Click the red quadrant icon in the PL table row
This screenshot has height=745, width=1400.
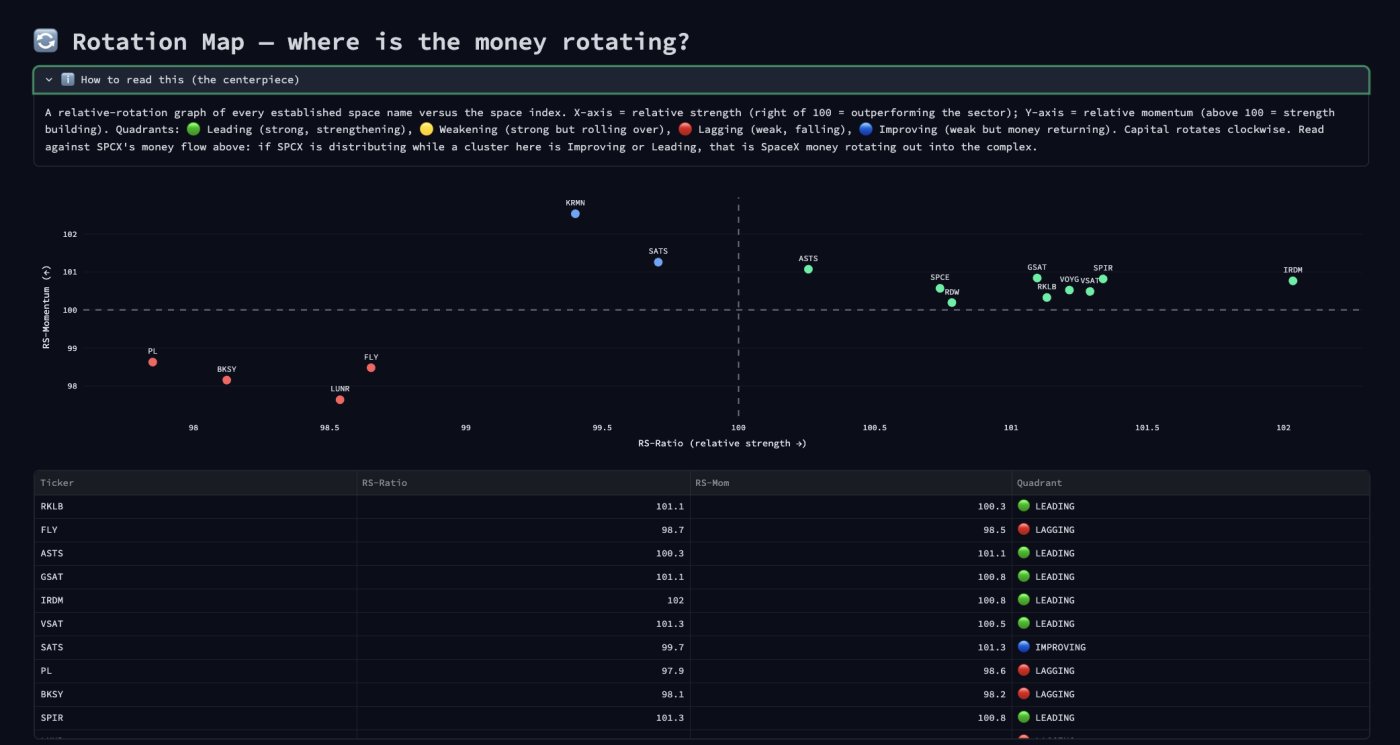1023,671
